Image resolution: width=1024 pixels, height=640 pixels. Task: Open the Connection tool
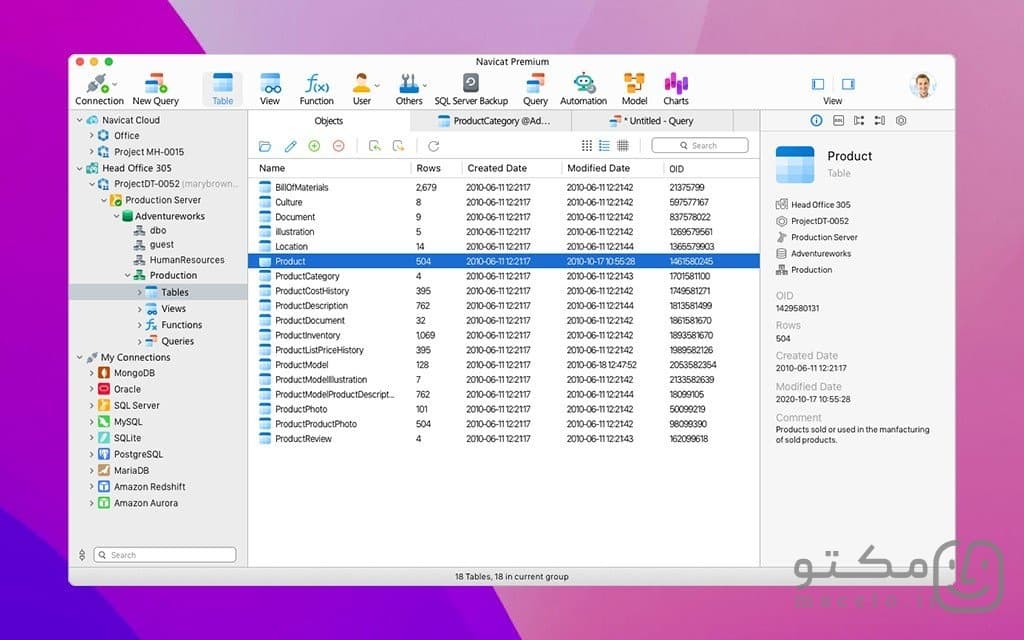click(99, 89)
